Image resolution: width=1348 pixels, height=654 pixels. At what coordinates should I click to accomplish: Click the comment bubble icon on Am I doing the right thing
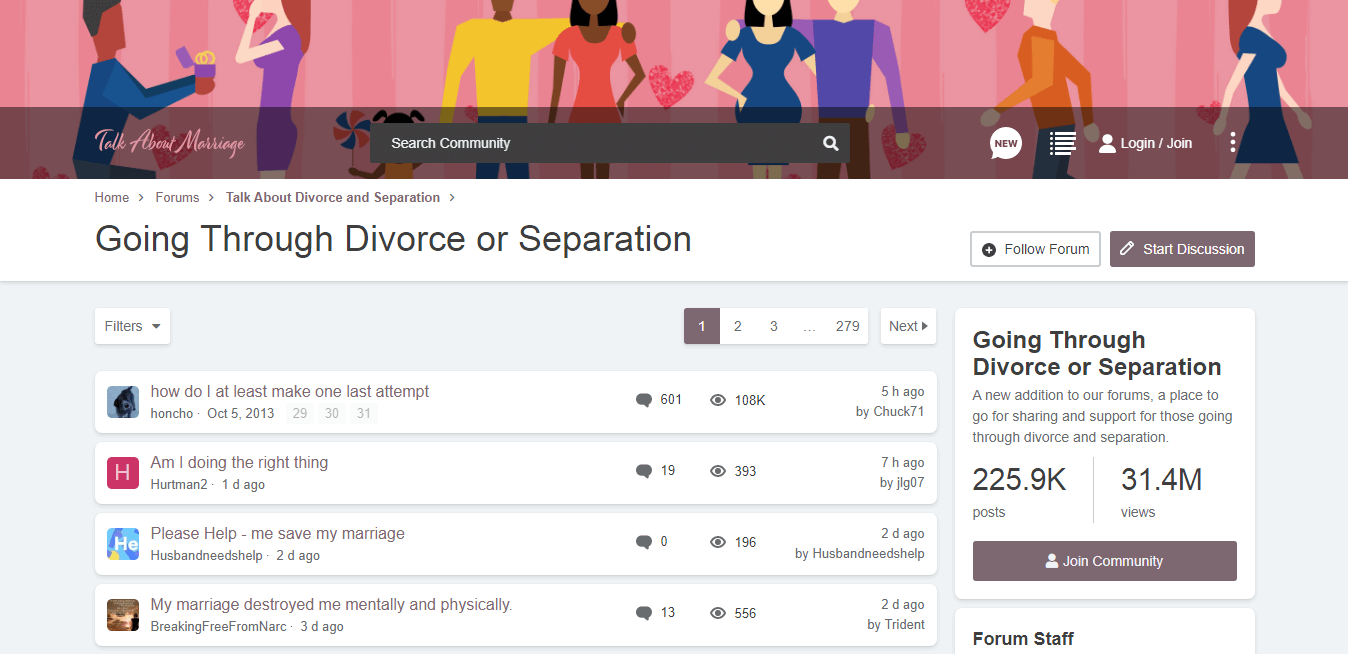pyautogui.click(x=643, y=470)
